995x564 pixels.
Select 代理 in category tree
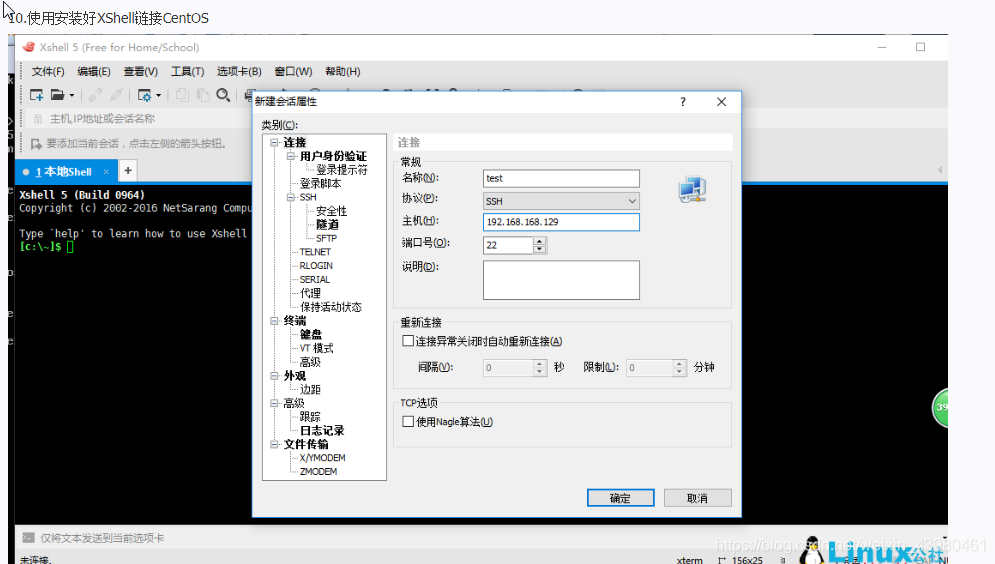click(x=310, y=293)
